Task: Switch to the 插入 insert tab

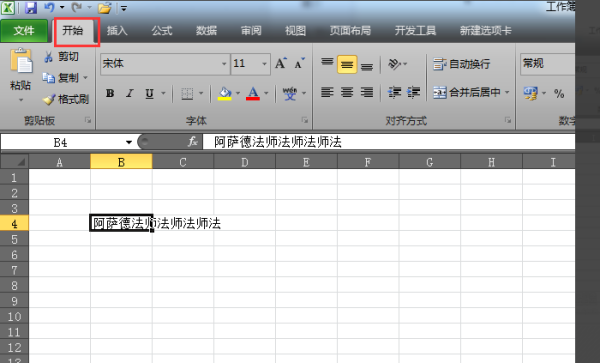Action: tap(117, 31)
